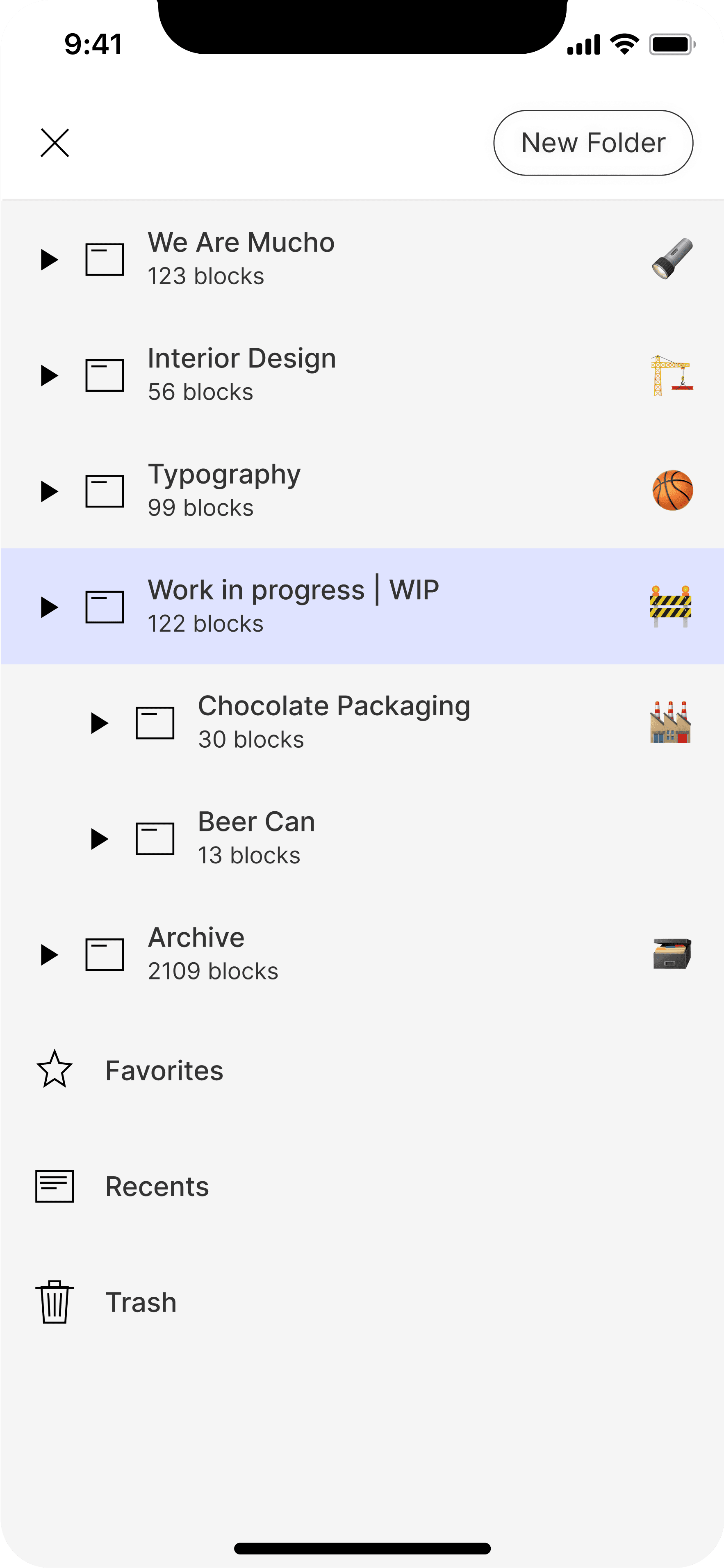Click the trash can icon
Image resolution: width=724 pixels, height=1568 pixels.
tap(55, 1302)
